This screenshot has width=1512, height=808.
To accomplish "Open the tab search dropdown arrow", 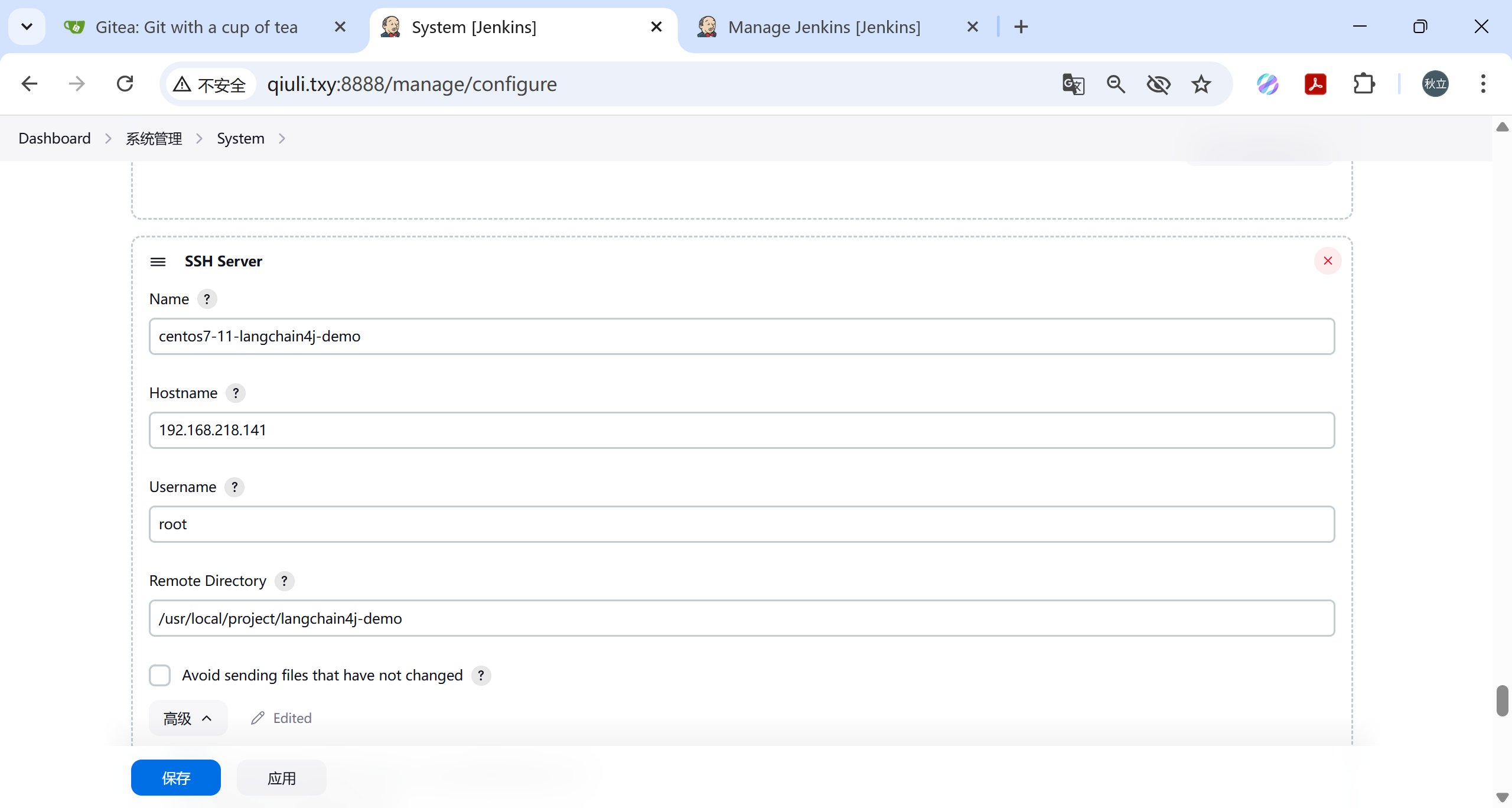I will pyautogui.click(x=27, y=27).
